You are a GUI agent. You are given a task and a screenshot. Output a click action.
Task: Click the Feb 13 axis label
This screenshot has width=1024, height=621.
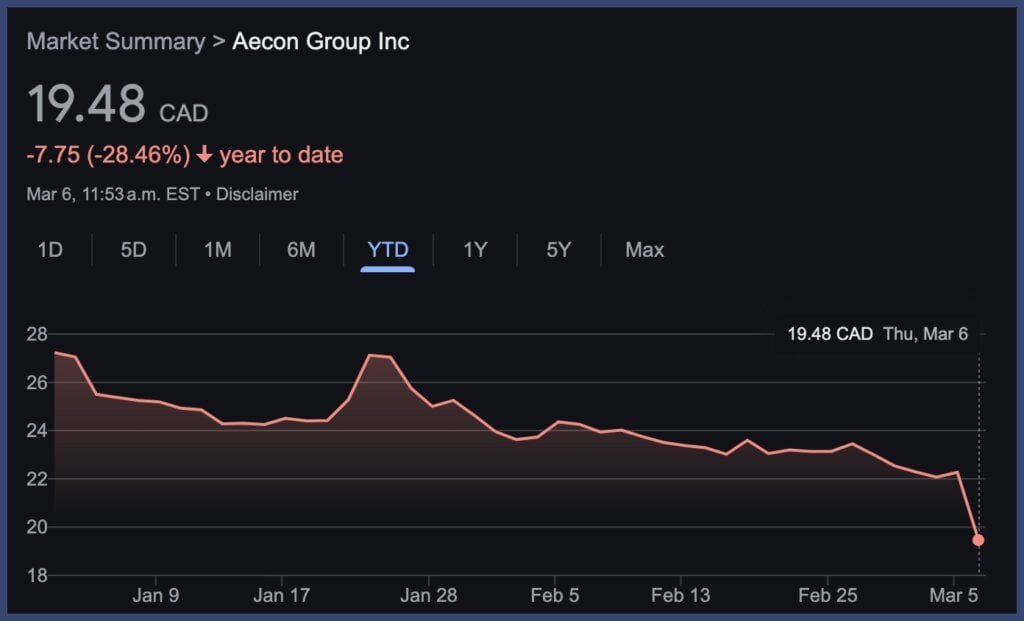680,596
